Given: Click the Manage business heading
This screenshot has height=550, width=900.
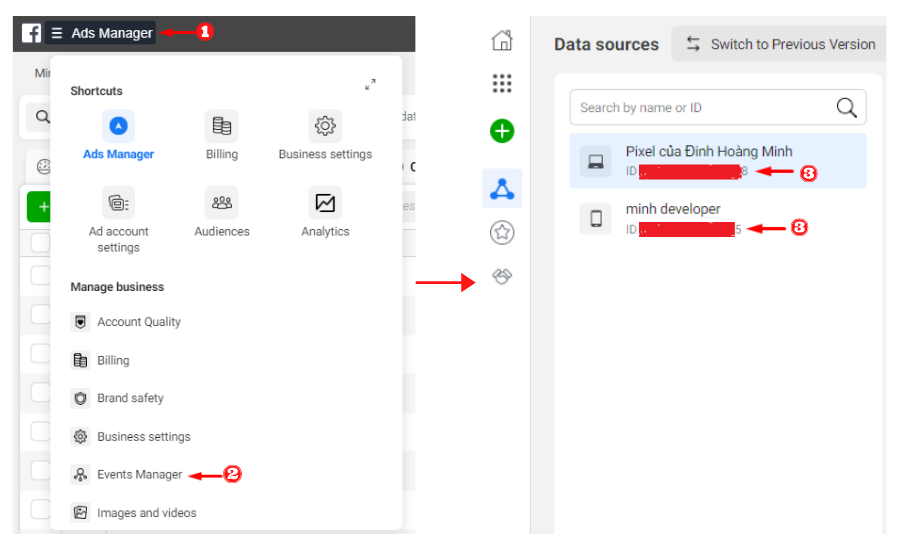Looking at the screenshot, I should pyautogui.click(x=117, y=287).
